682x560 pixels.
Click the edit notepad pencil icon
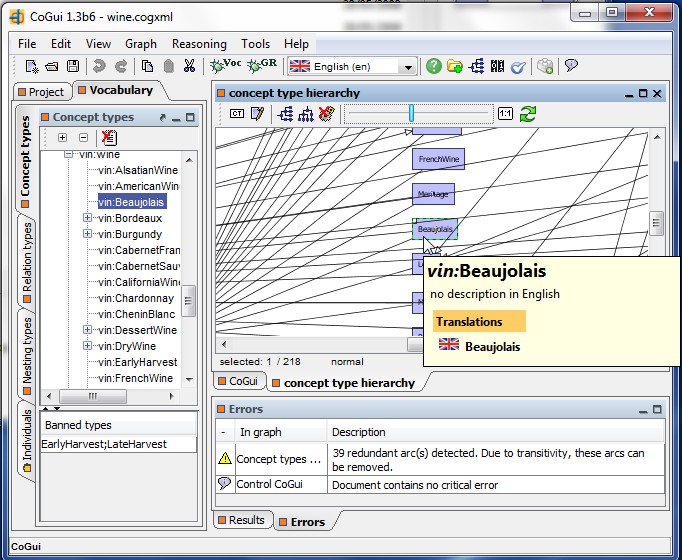tap(257, 114)
